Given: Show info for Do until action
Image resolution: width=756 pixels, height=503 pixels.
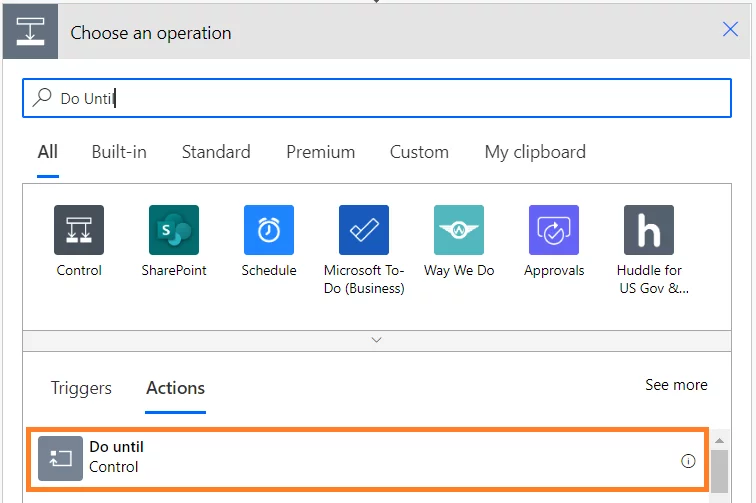Looking at the screenshot, I should point(688,461).
